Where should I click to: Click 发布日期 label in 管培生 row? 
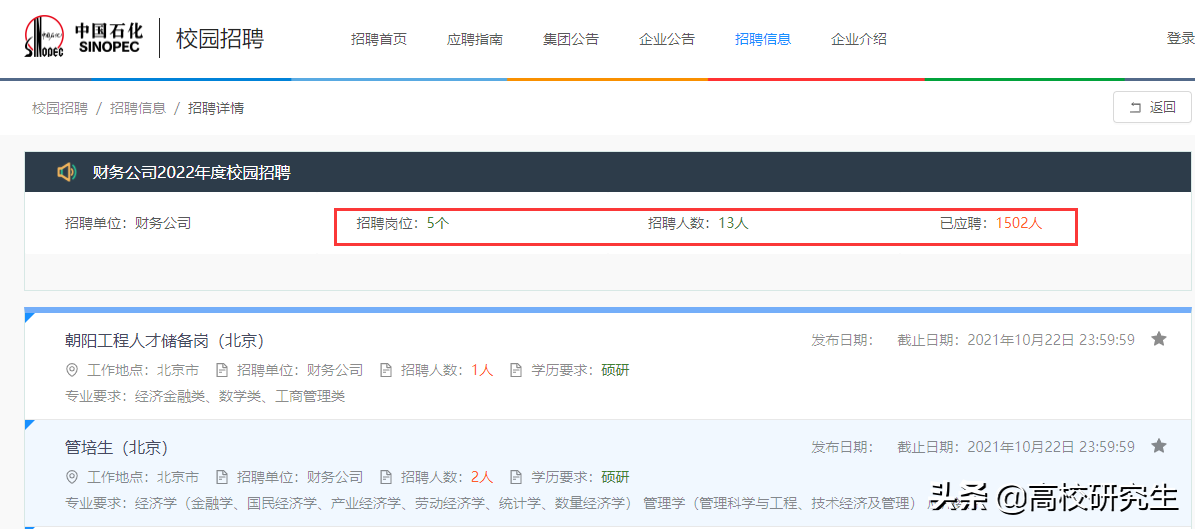click(842, 446)
